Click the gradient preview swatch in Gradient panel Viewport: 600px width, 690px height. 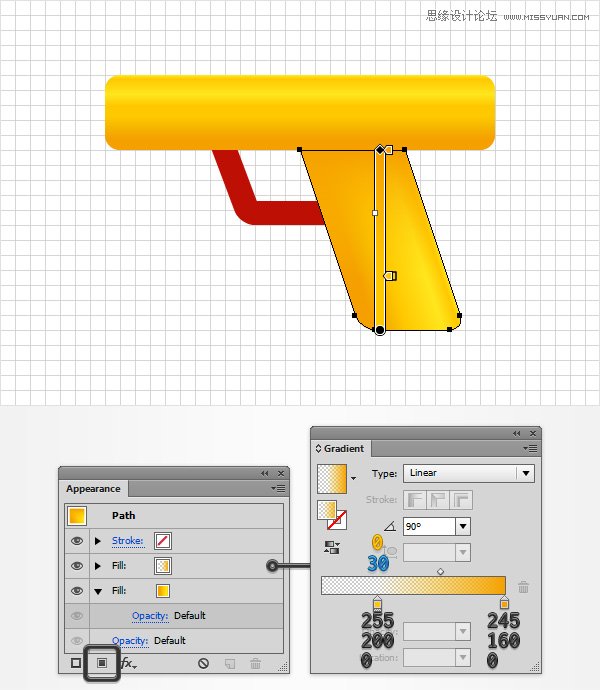(x=332, y=479)
